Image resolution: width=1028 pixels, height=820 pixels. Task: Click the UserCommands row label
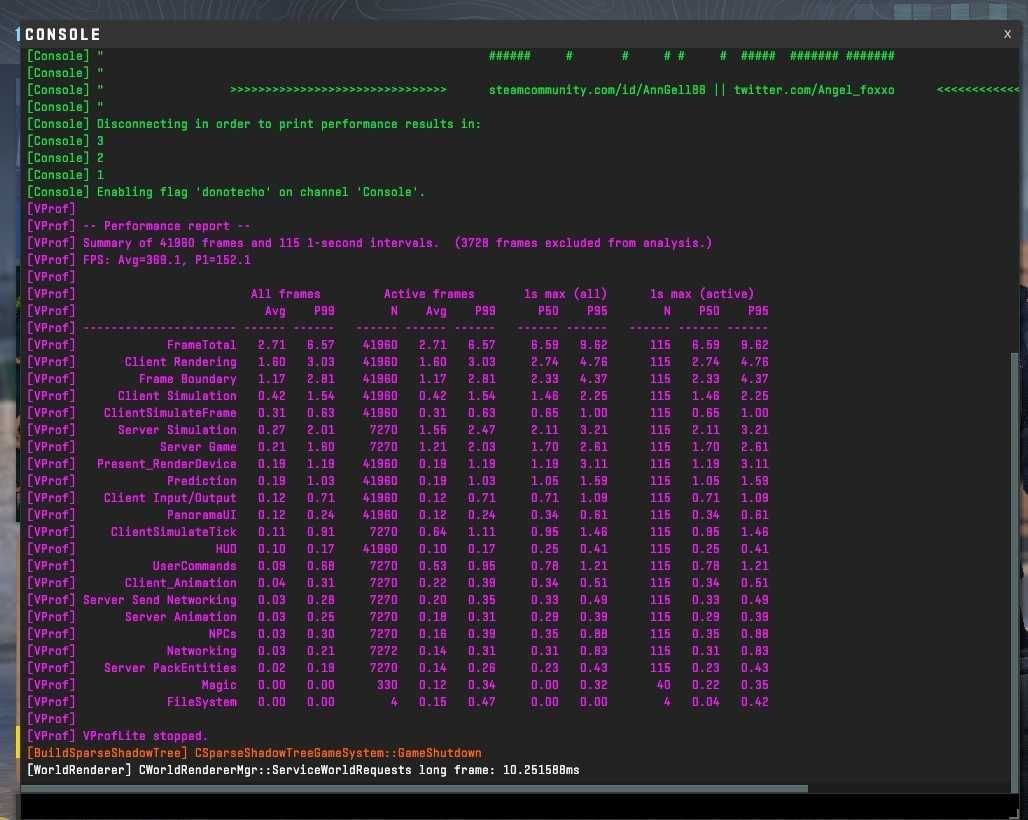(195, 566)
